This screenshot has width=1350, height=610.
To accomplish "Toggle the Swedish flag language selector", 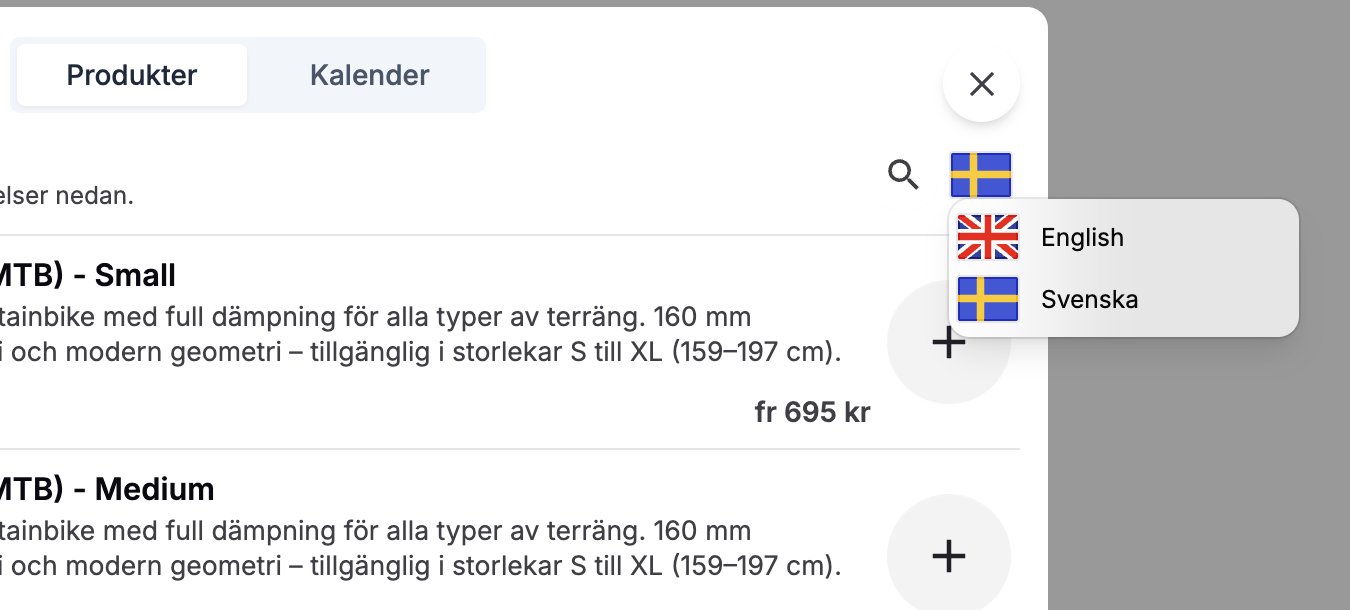I will 980,175.
